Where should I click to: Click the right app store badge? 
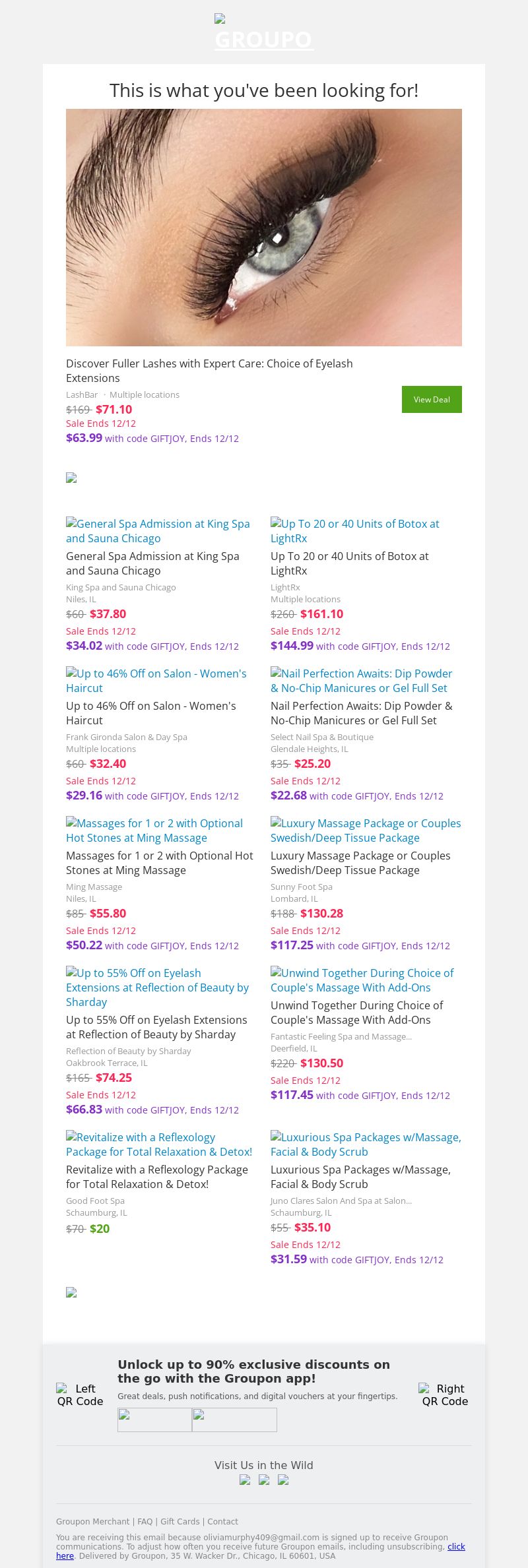point(234,1420)
